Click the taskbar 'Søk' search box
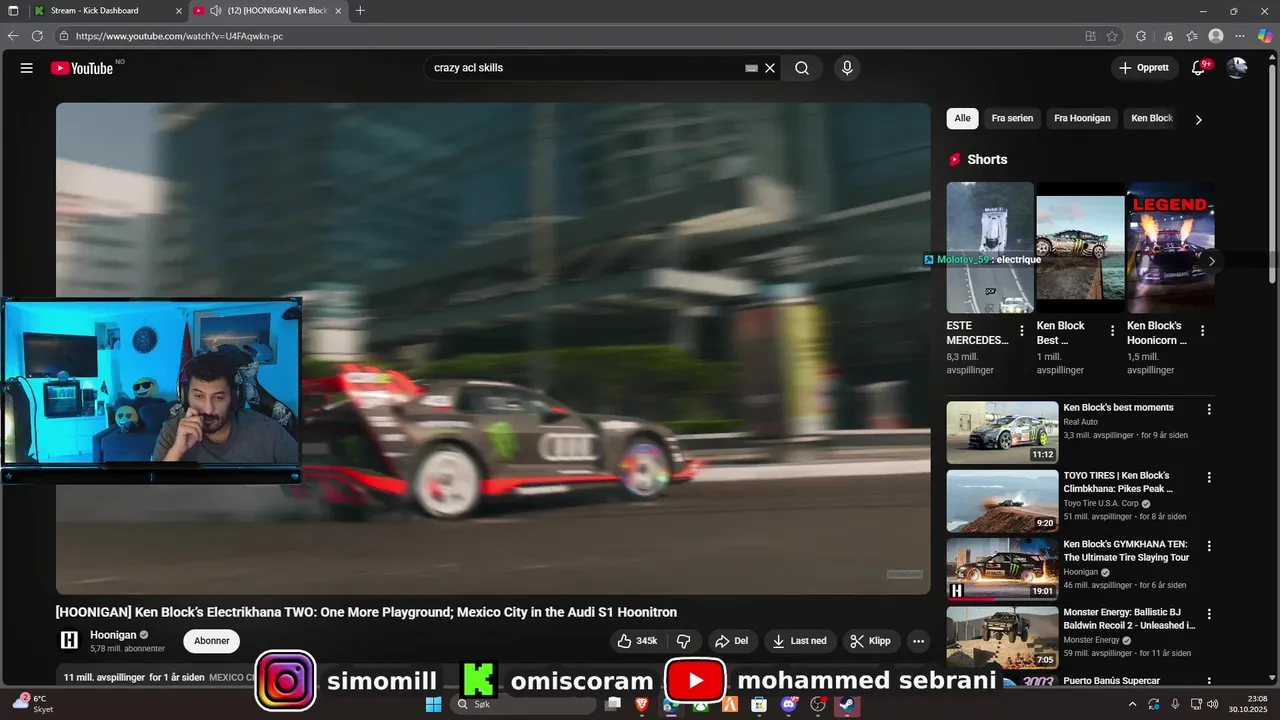 tap(523, 704)
